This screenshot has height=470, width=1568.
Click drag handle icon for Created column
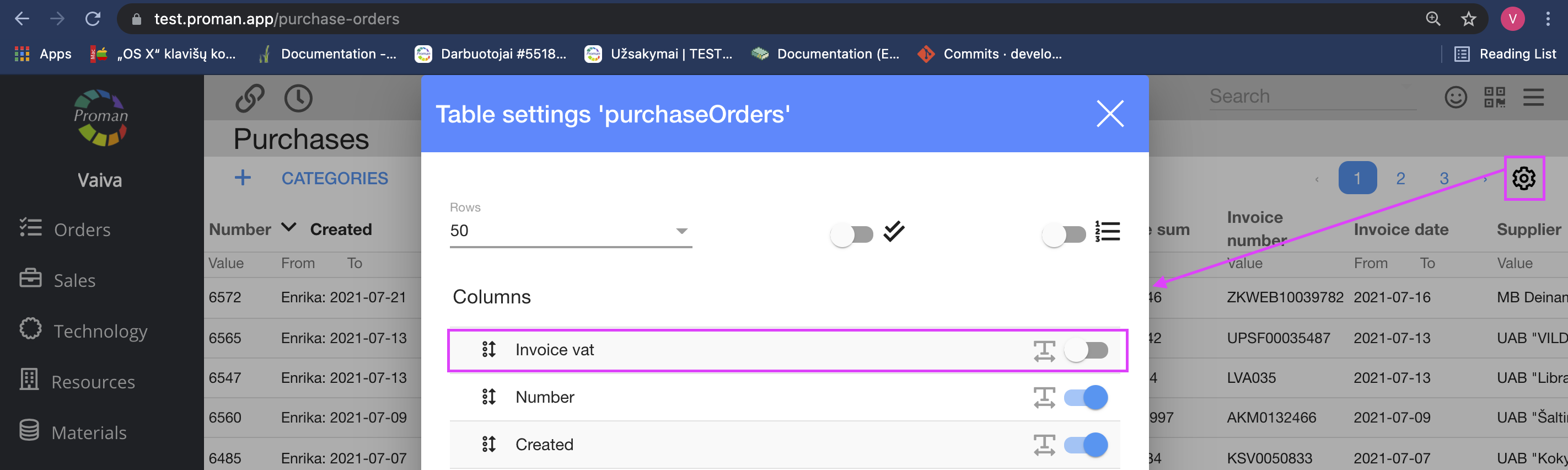point(489,445)
